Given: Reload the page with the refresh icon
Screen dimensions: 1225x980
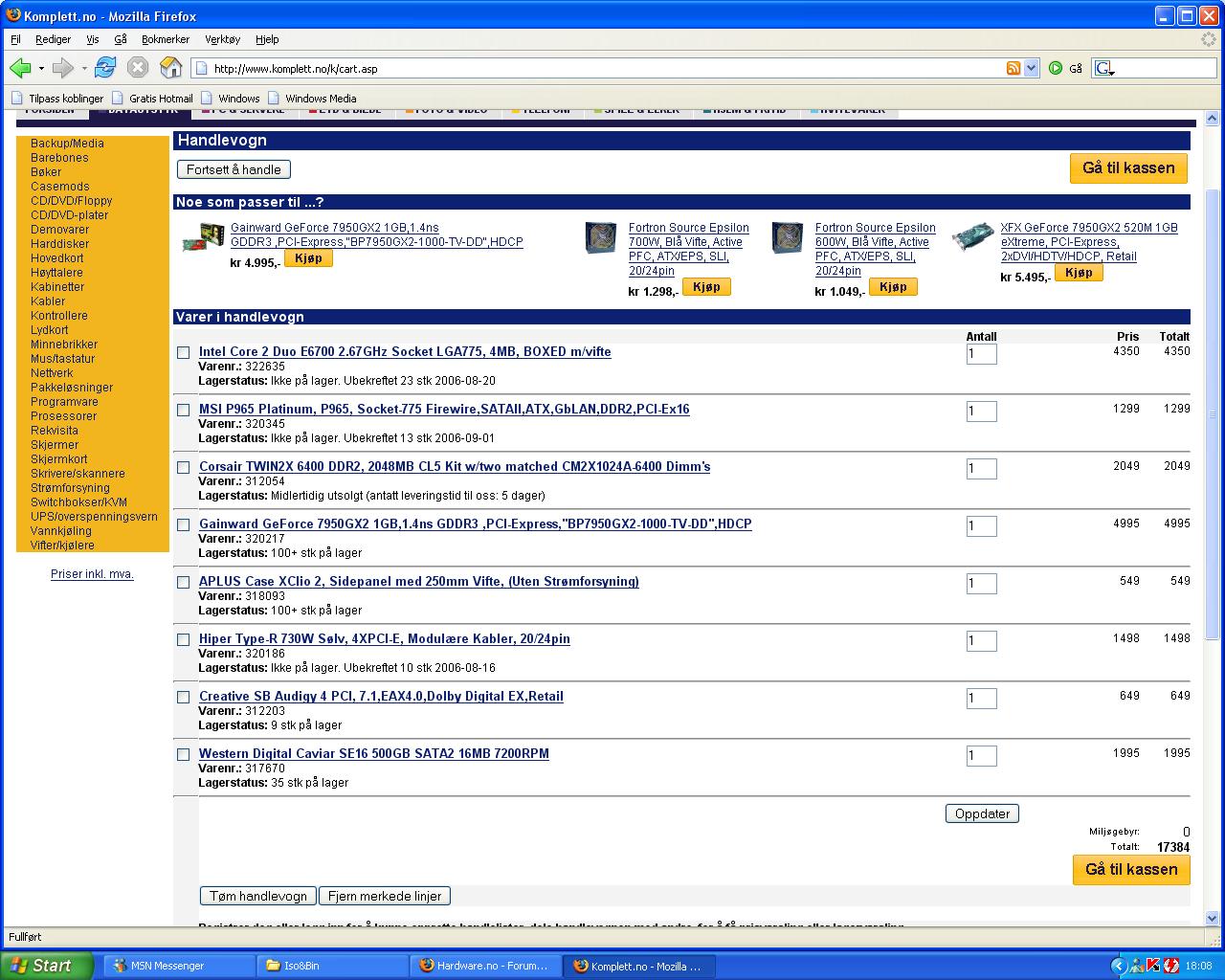Looking at the screenshot, I should [105, 68].
